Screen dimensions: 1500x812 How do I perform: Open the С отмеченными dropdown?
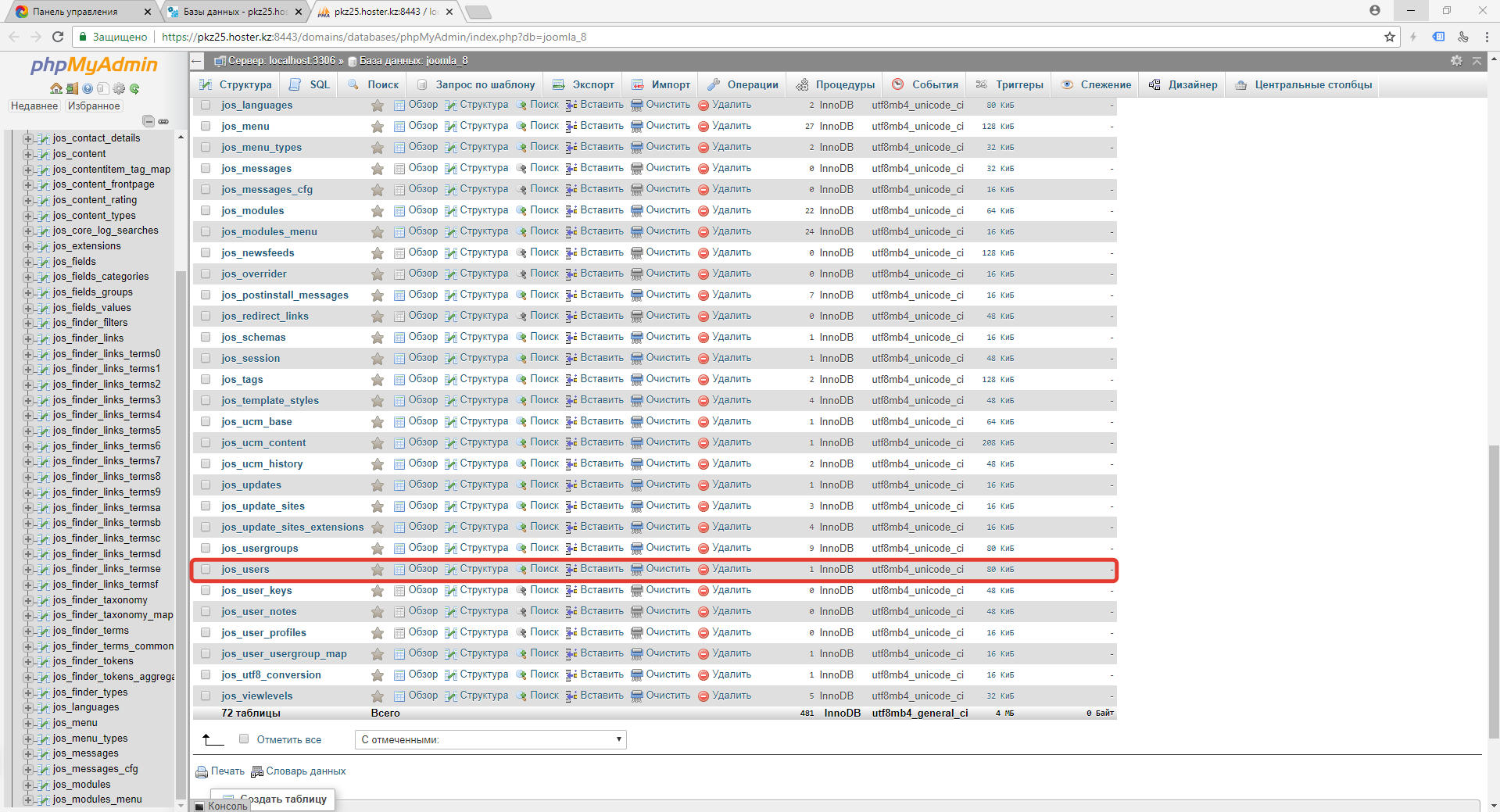[x=491, y=739]
